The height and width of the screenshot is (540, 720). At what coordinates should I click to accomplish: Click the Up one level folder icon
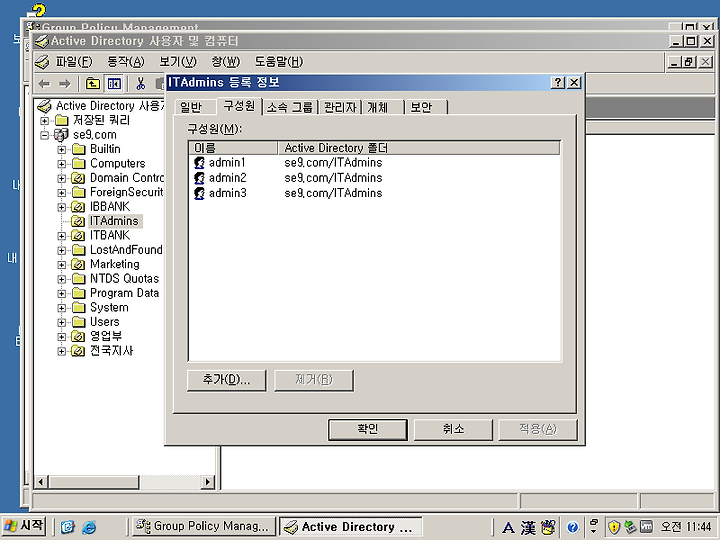point(93,84)
